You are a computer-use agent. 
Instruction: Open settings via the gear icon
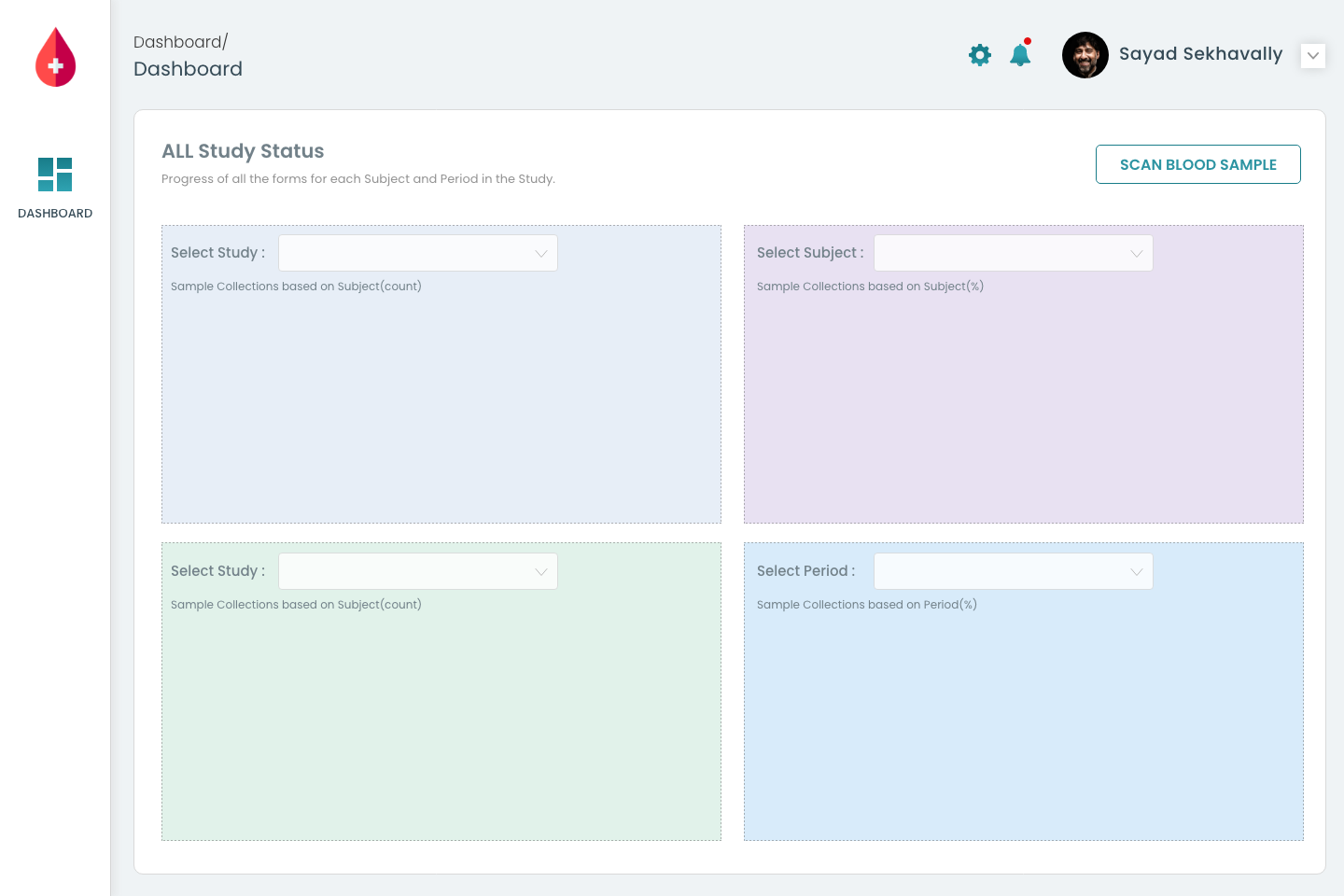click(980, 55)
